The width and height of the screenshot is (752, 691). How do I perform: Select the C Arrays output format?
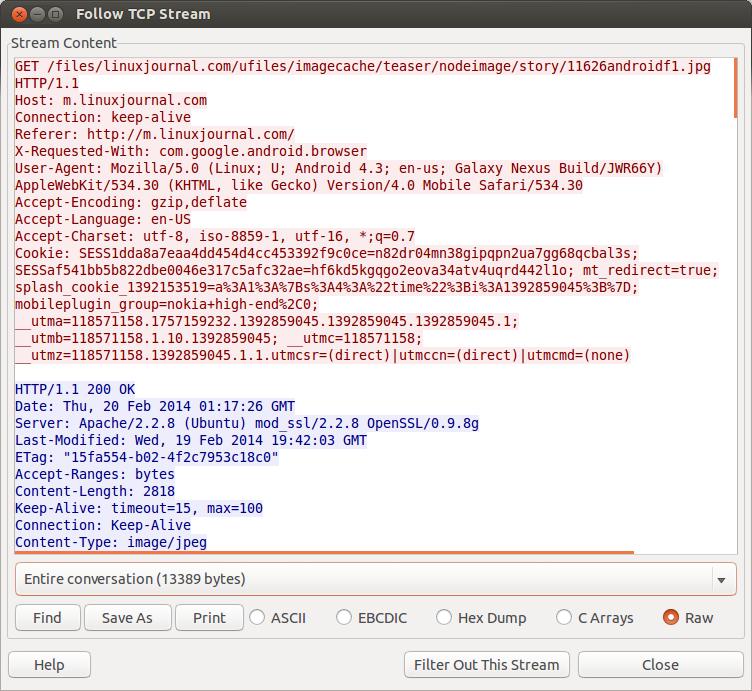(564, 618)
